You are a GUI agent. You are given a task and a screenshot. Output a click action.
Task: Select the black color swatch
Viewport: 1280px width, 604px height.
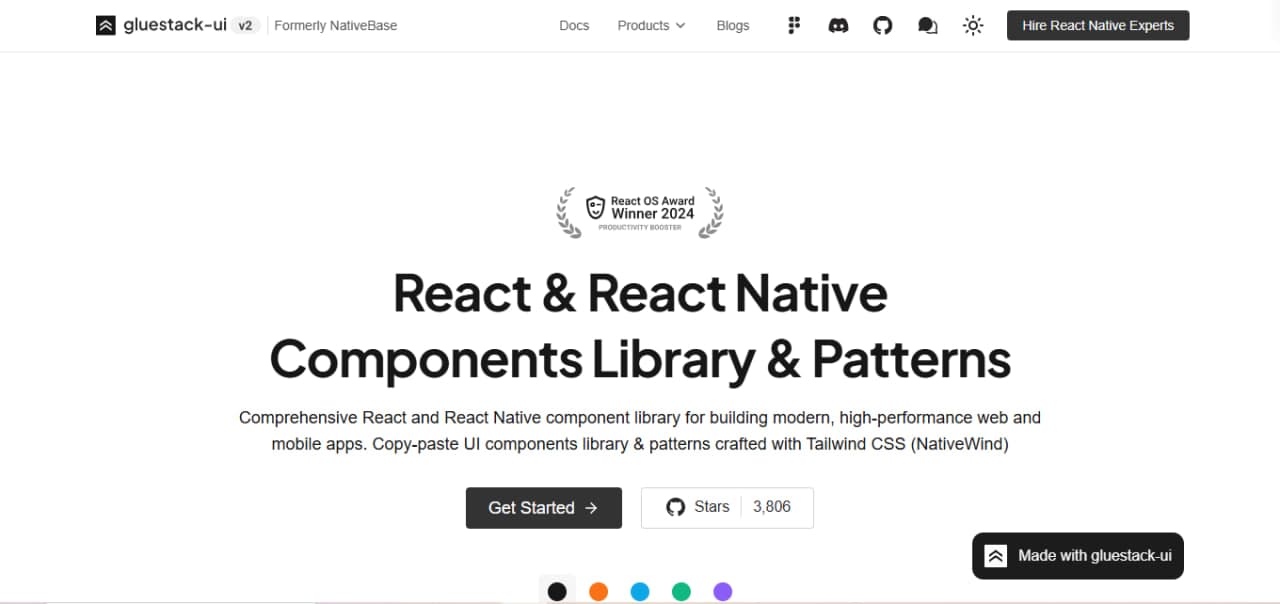tap(557, 591)
